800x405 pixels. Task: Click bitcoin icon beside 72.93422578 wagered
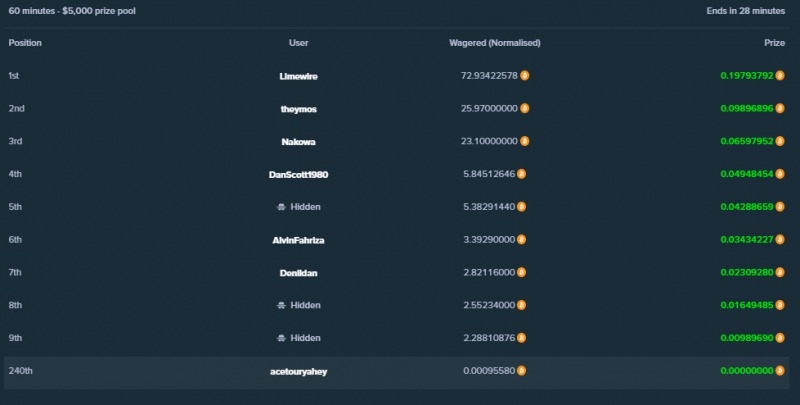pyautogui.click(x=524, y=75)
